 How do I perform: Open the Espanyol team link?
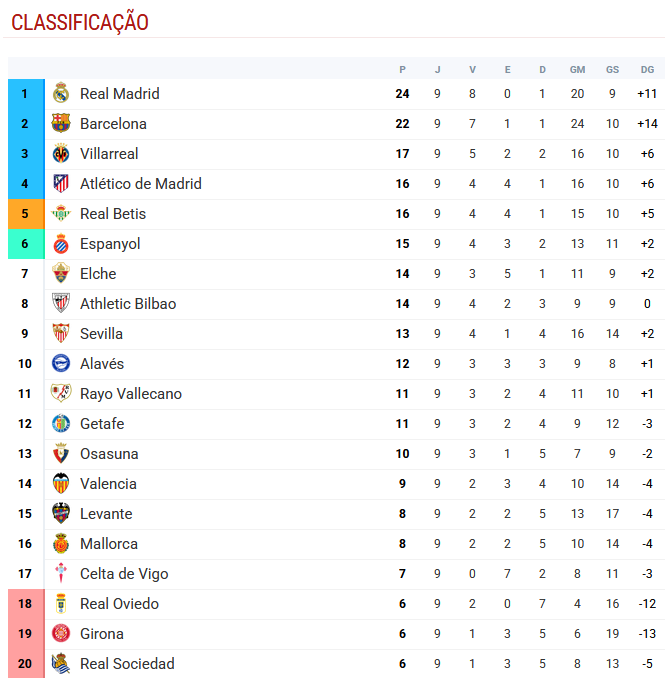point(110,244)
